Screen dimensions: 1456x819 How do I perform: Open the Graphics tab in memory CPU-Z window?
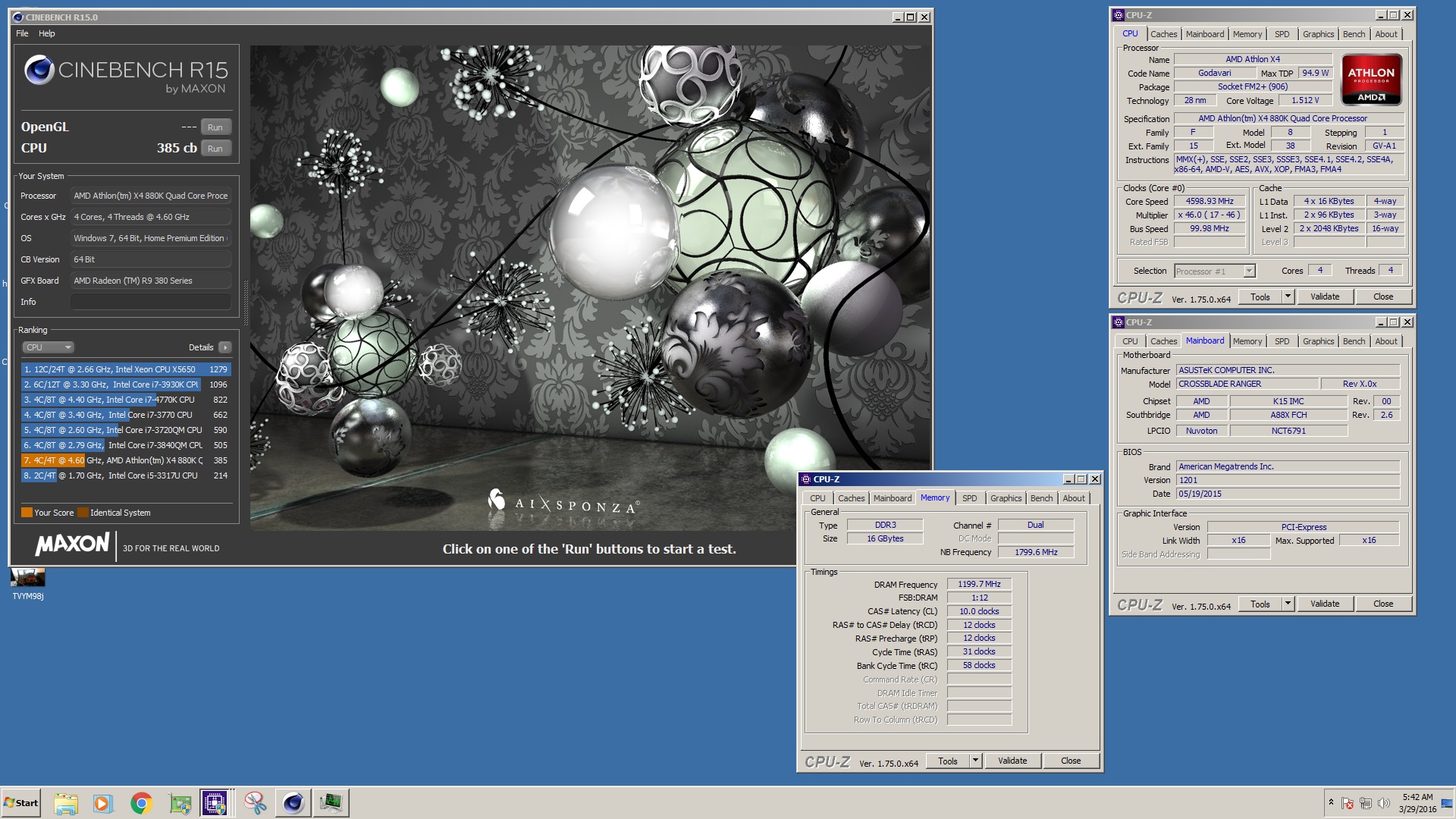click(x=1006, y=498)
